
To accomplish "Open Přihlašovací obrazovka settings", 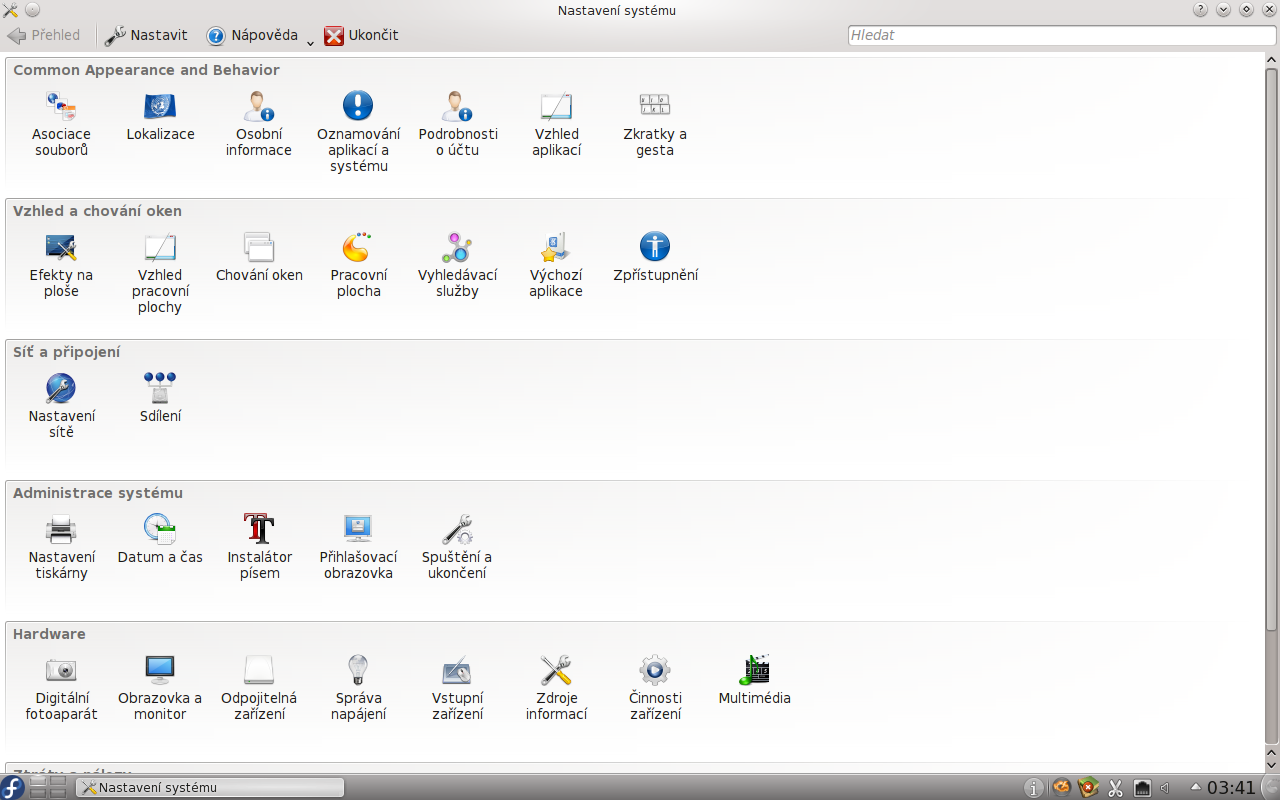I will pyautogui.click(x=358, y=547).
